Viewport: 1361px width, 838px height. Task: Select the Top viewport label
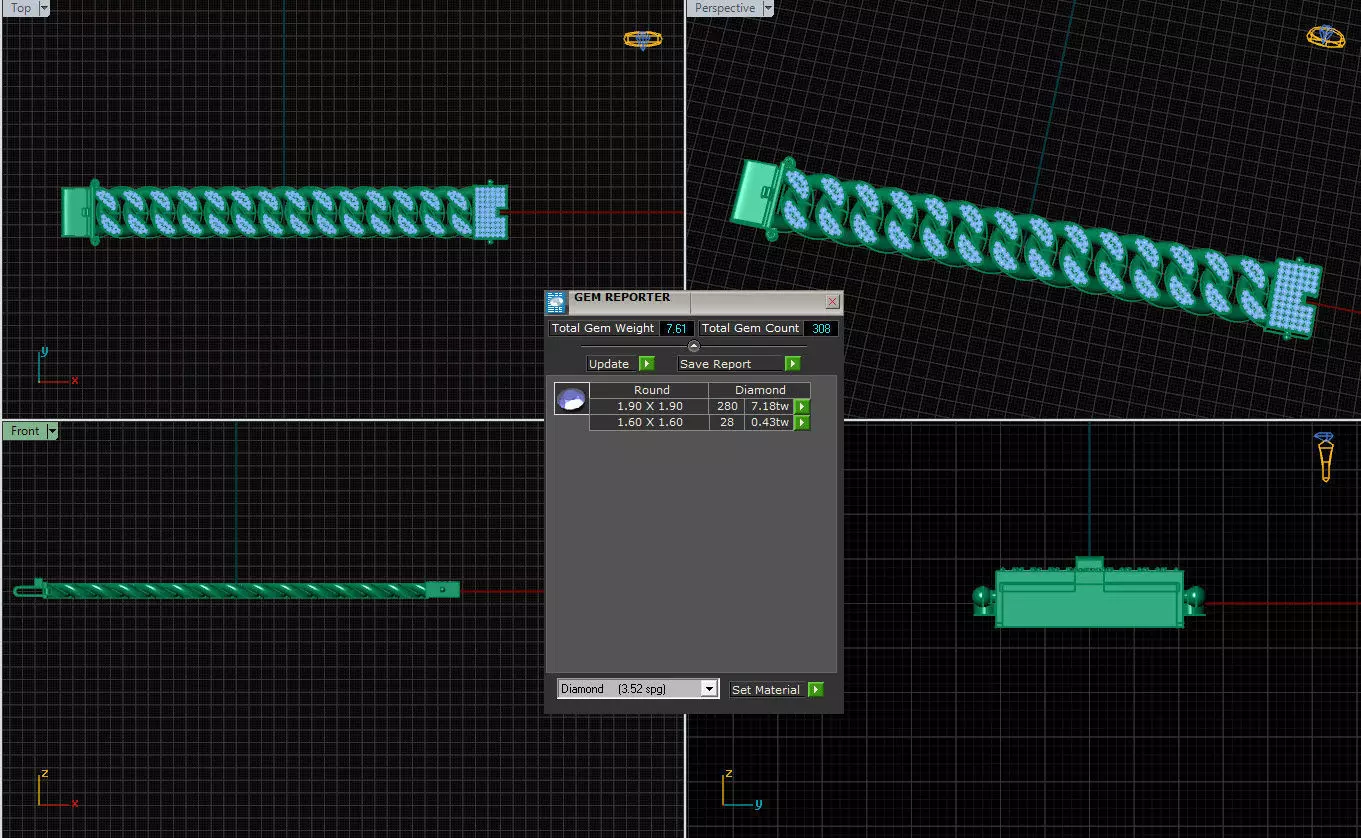point(21,8)
